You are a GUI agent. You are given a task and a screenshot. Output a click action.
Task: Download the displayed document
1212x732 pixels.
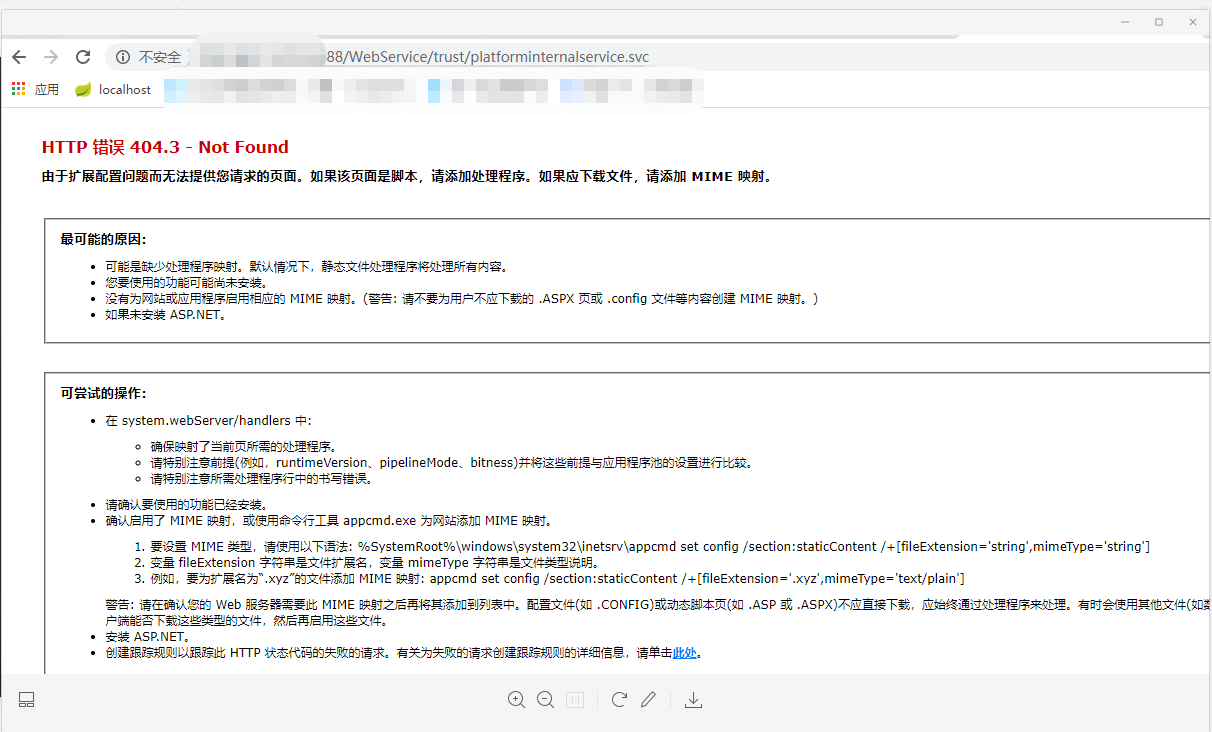click(x=693, y=699)
